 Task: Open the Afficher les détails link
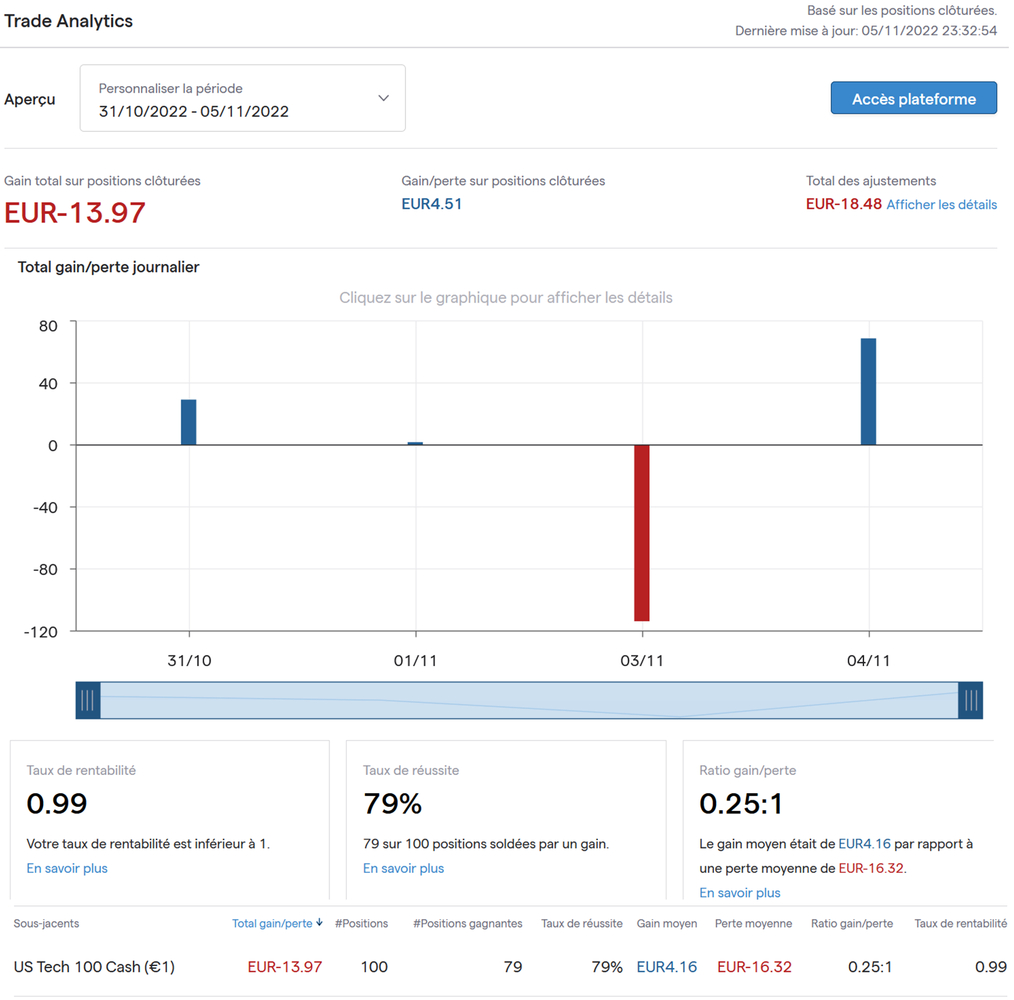pos(941,204)
